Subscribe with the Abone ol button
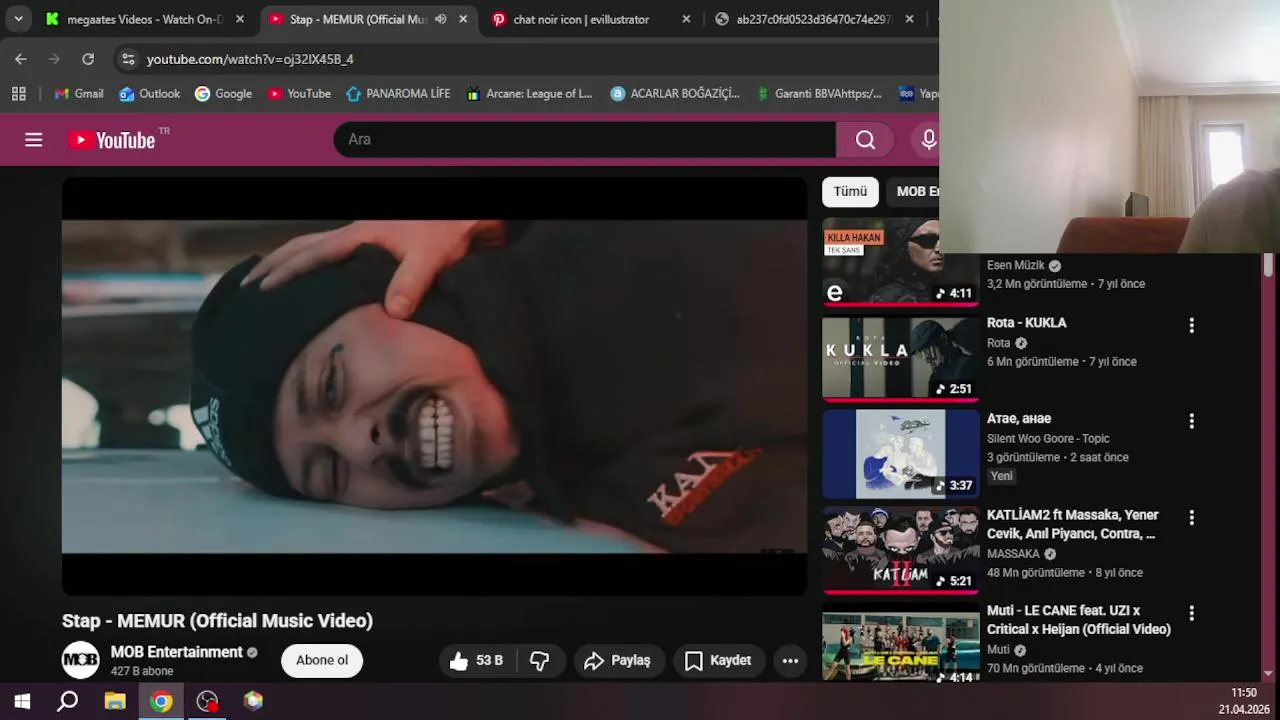The width and height of the screenshot is (1280, 720). [322, 660]
